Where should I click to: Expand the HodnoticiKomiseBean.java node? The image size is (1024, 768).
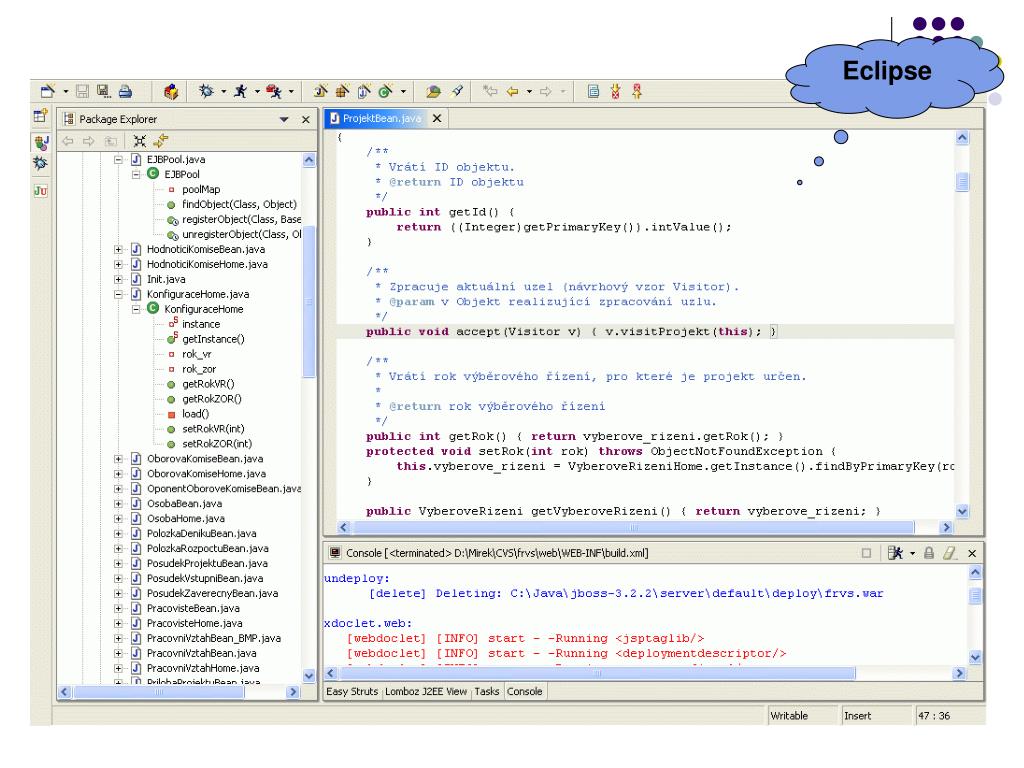point(118,249)
